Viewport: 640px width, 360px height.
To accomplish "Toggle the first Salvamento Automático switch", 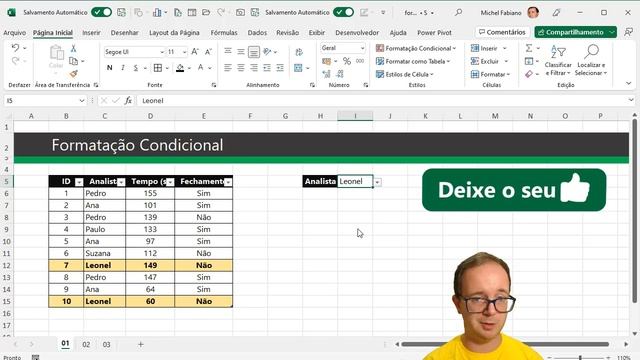I will click(102, 12).
